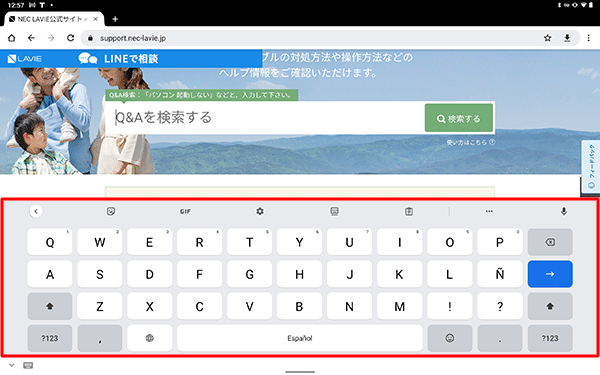This screenshot has height=375, width=600.
Task: Collapse the keyboard toolbar with the back chevron
Action: click(36, 211)
